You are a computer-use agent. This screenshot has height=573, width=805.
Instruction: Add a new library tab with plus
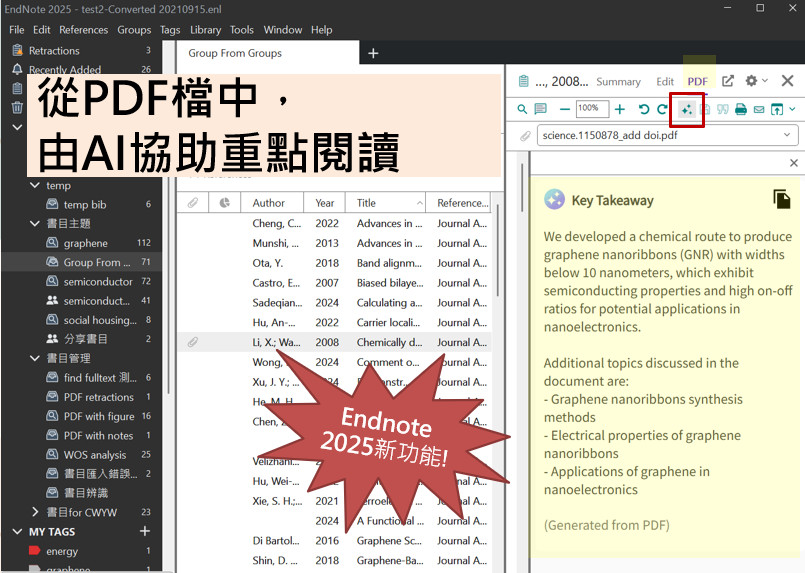click(373, 53)
